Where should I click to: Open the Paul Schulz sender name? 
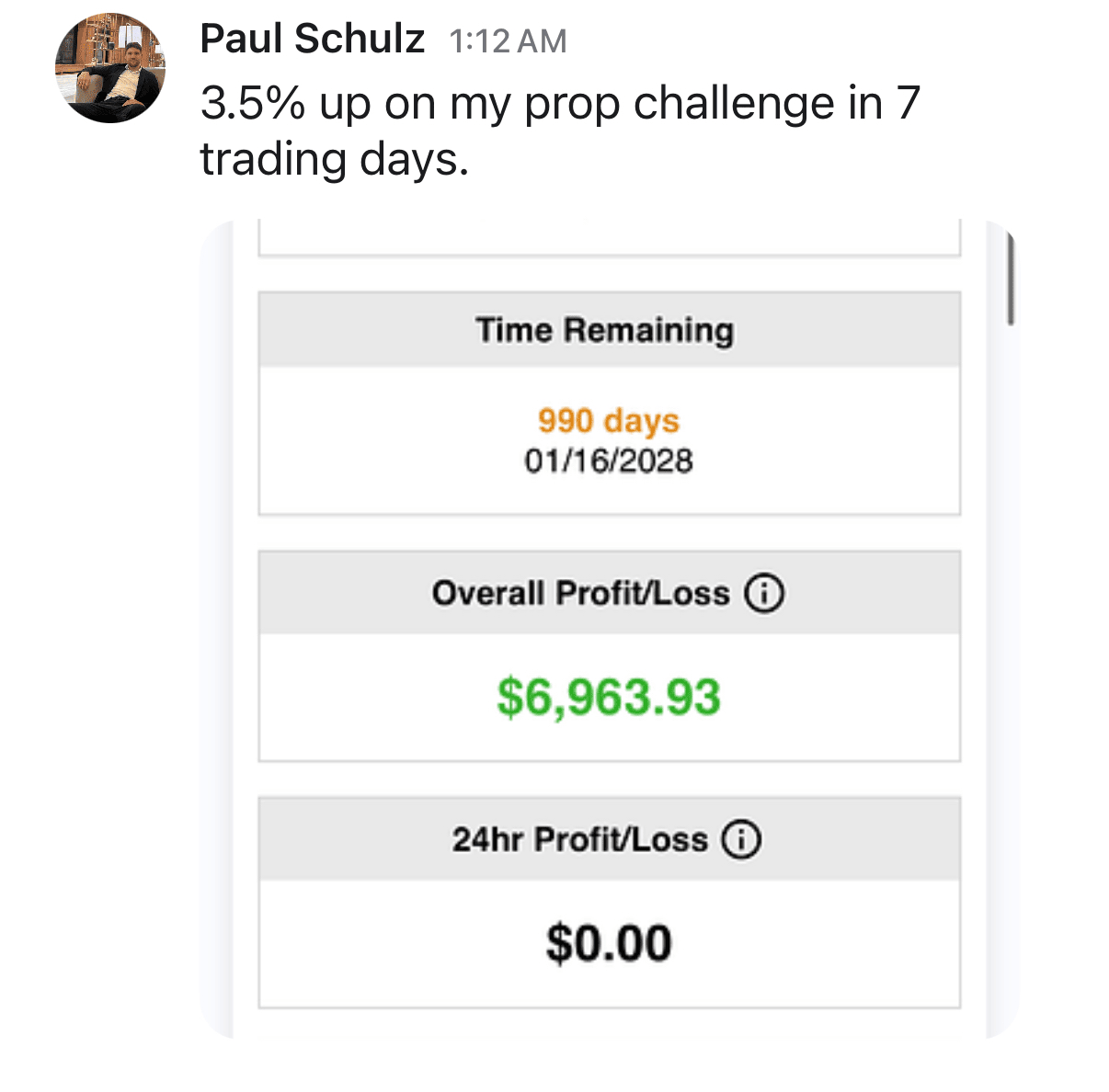pos(312,40)
